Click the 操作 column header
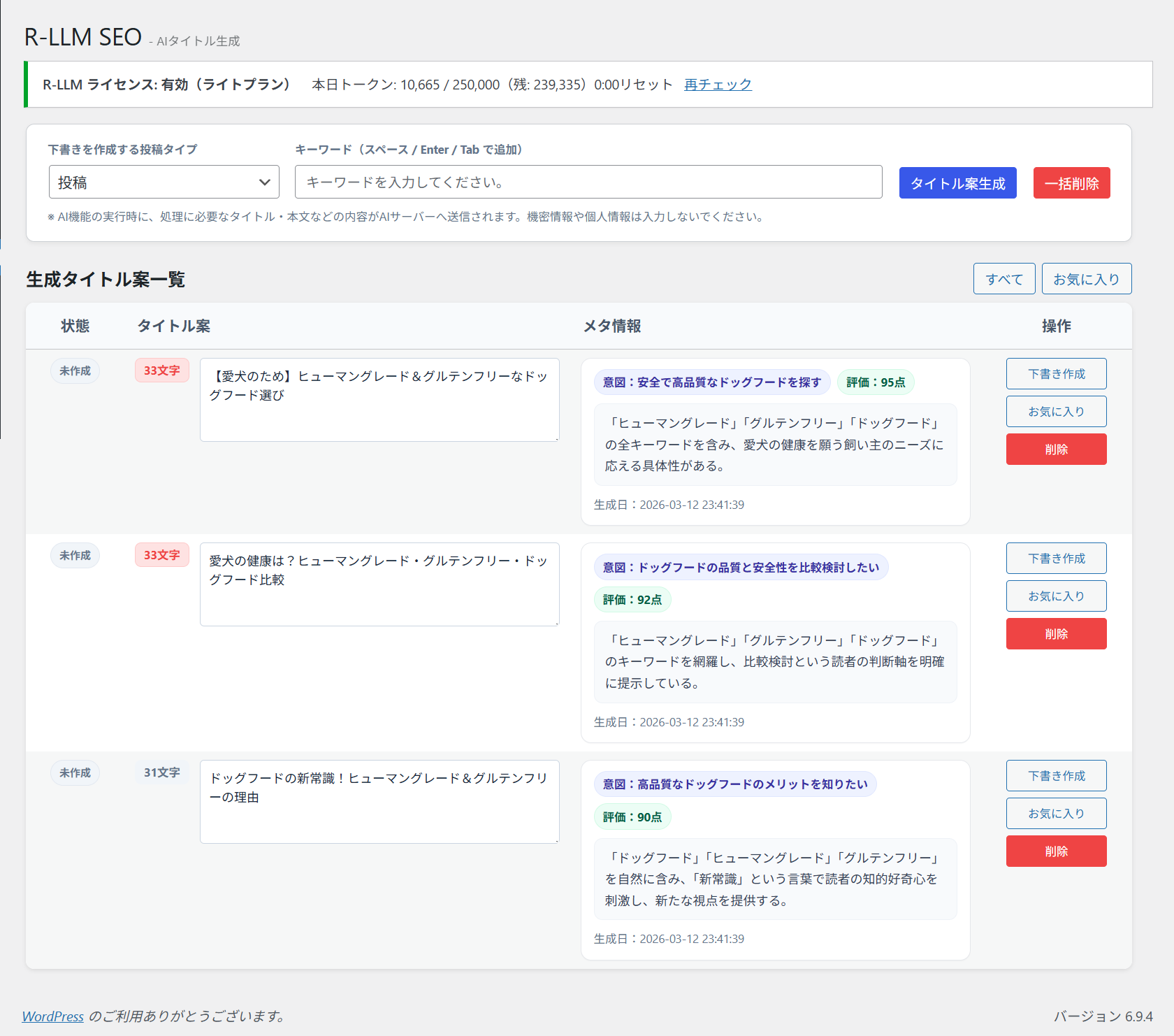The width and height of the screenshot is (1174, 1036). pyautogui.click(x=1056, y=326)
